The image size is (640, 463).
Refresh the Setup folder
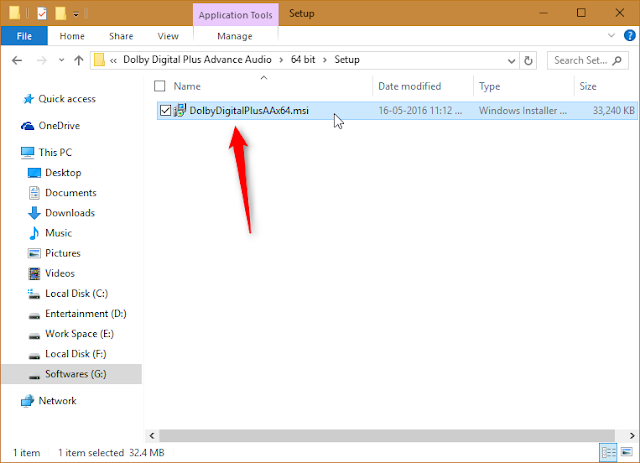coord(528,61)
